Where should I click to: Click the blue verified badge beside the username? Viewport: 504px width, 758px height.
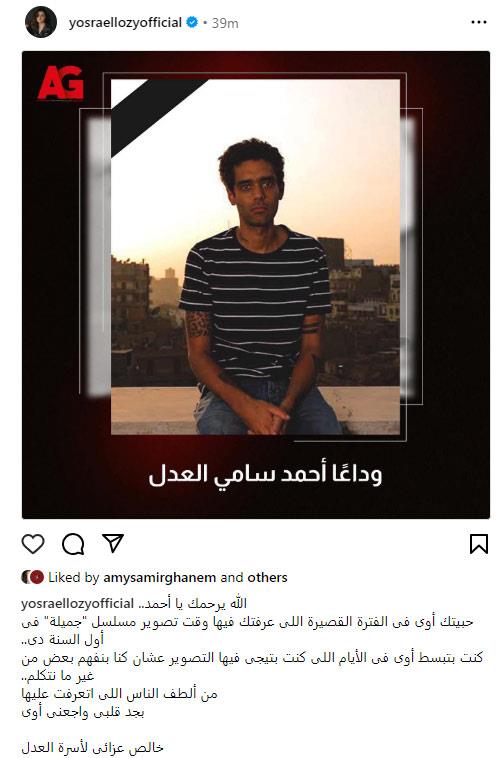click(192, 22)
